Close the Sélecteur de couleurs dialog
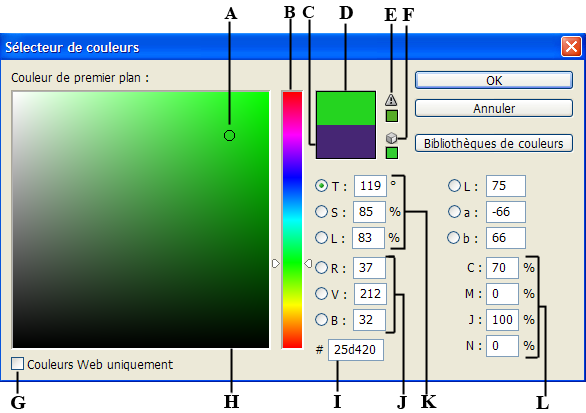Image resolution: width=586 pixels, height=413 pixels. 571,47
